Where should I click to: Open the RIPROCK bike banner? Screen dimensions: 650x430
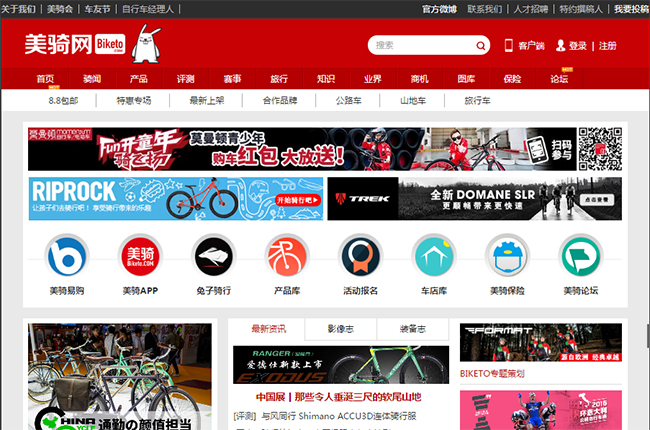175,198
